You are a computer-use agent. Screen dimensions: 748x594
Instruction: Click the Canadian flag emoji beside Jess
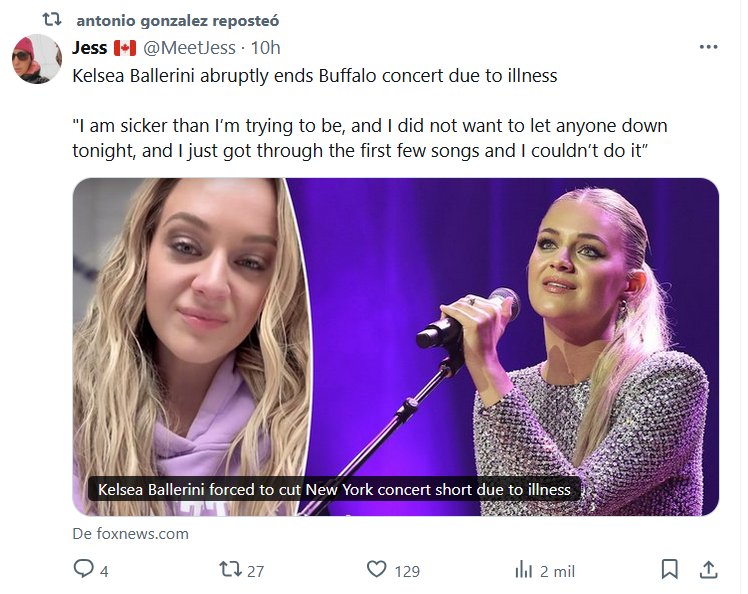(124, 48)
